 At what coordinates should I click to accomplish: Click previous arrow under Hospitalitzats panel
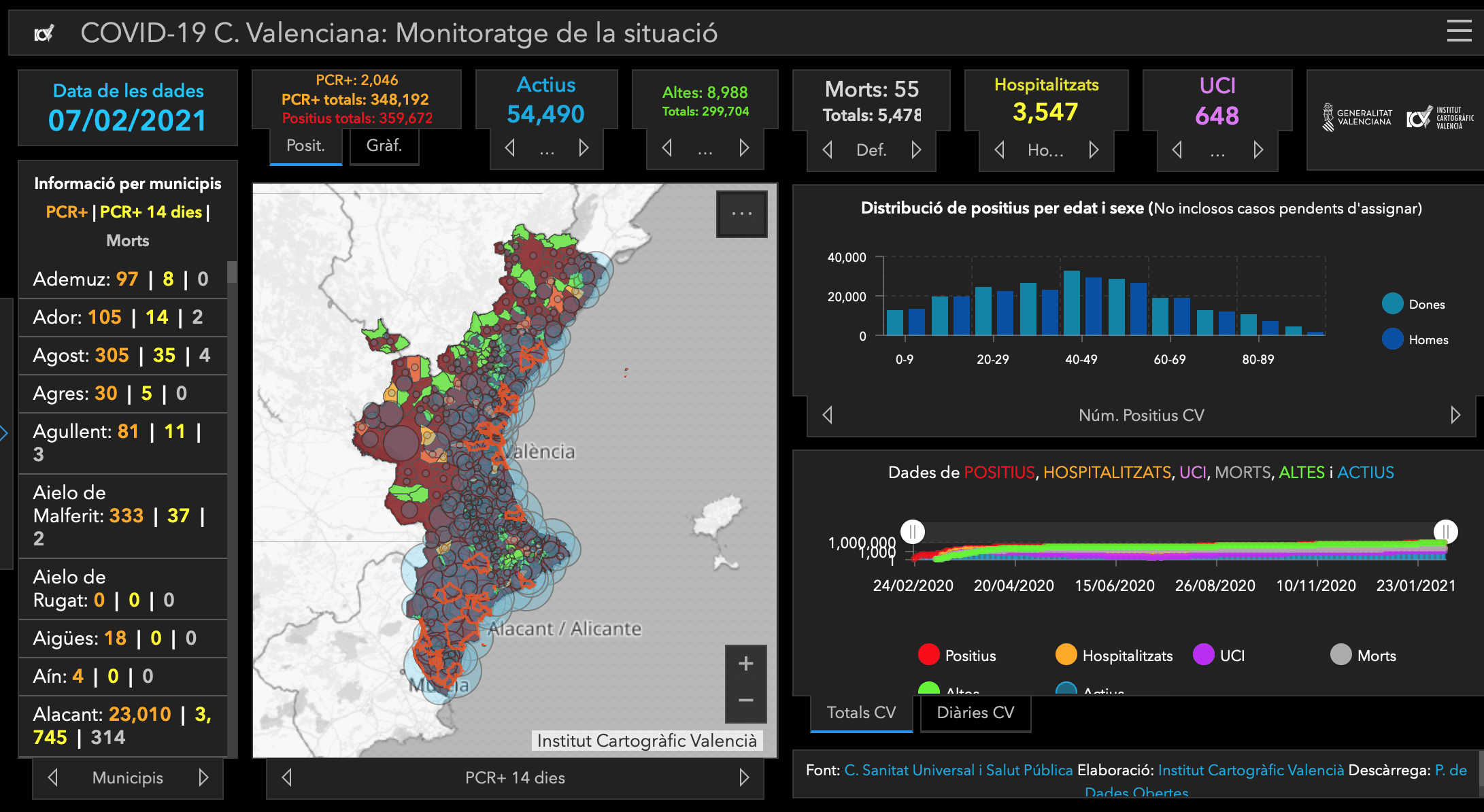tap(999, 150)
